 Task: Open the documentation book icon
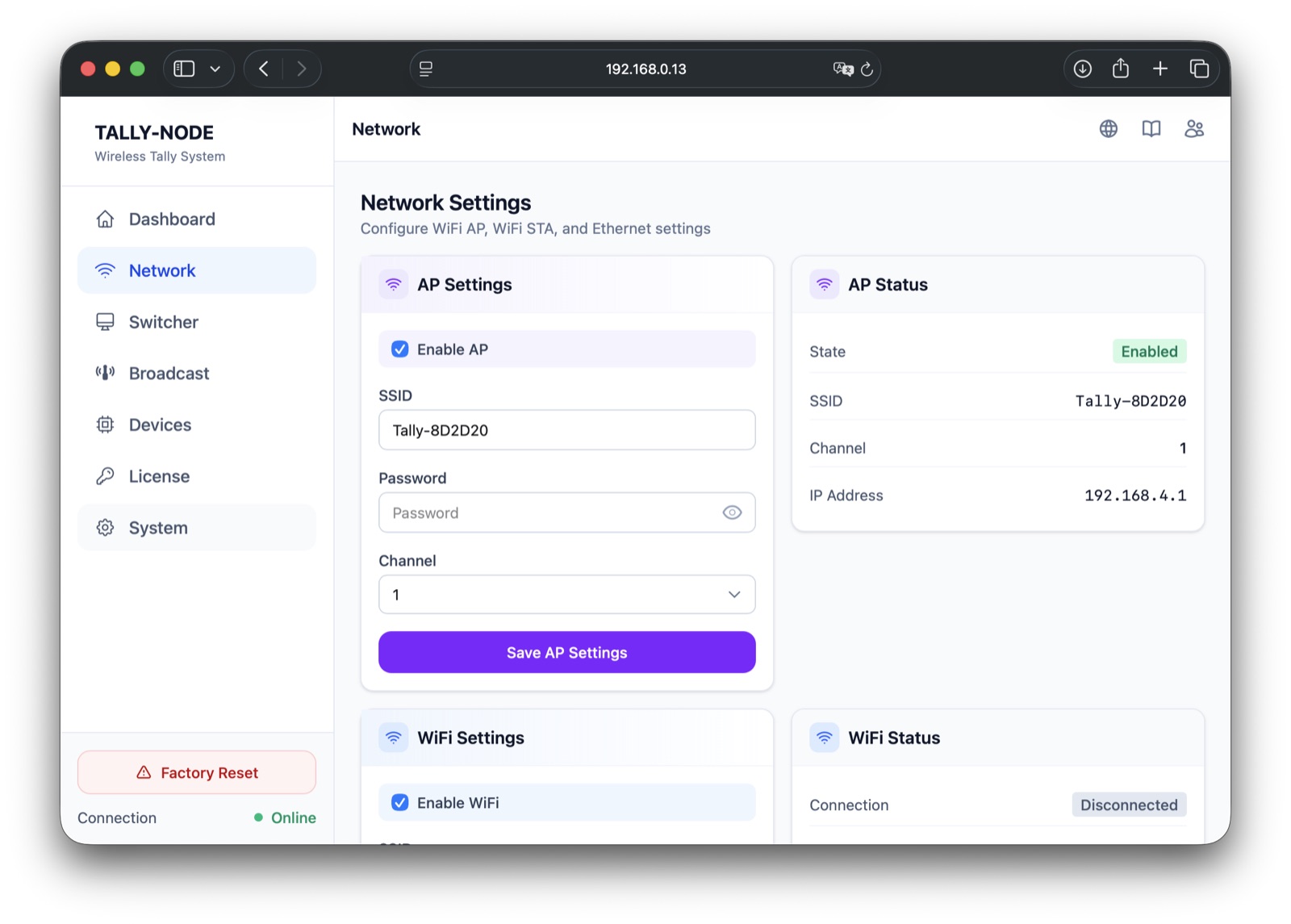point(1151,129)
